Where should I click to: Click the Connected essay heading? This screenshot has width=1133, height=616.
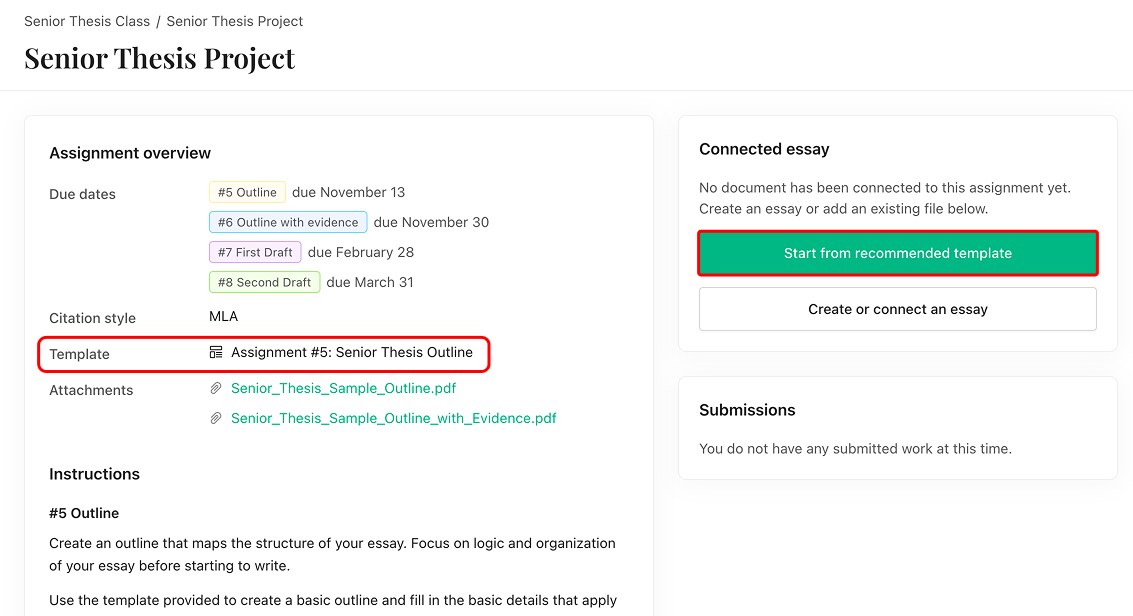[764, 149]
